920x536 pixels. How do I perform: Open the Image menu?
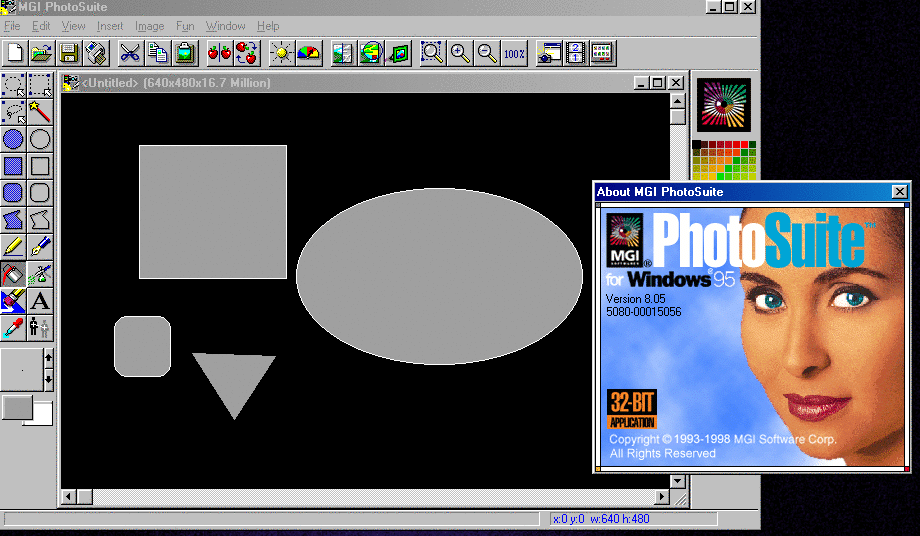point(149,26)
